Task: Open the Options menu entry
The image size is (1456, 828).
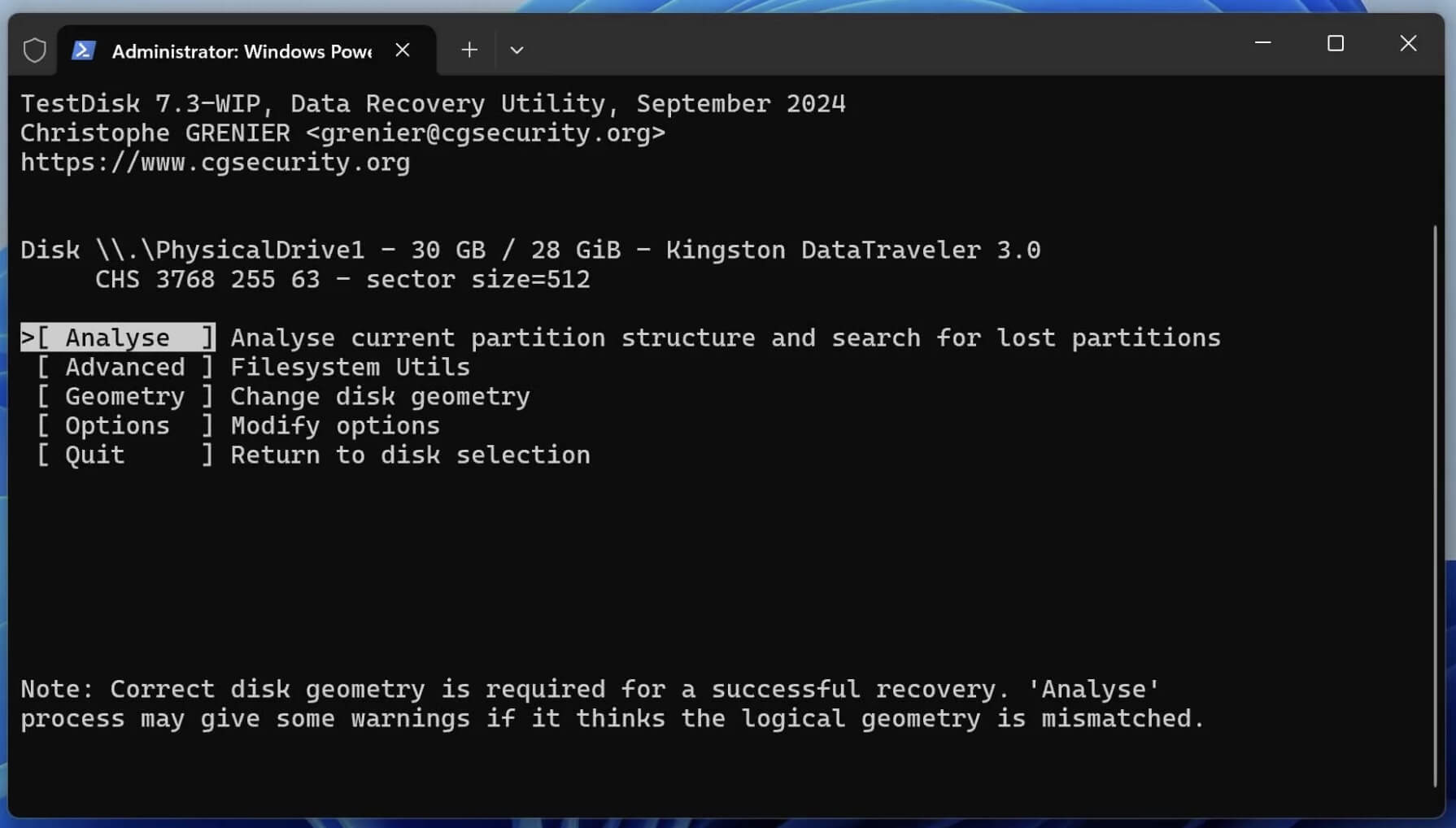Action: pos(118,425)
